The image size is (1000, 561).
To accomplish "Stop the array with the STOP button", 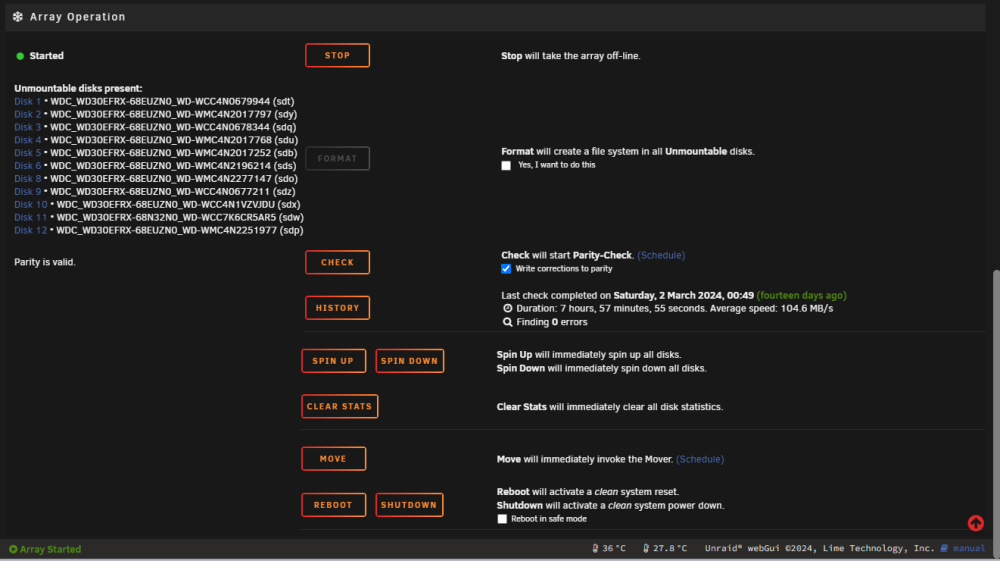I will pos(337,55).
